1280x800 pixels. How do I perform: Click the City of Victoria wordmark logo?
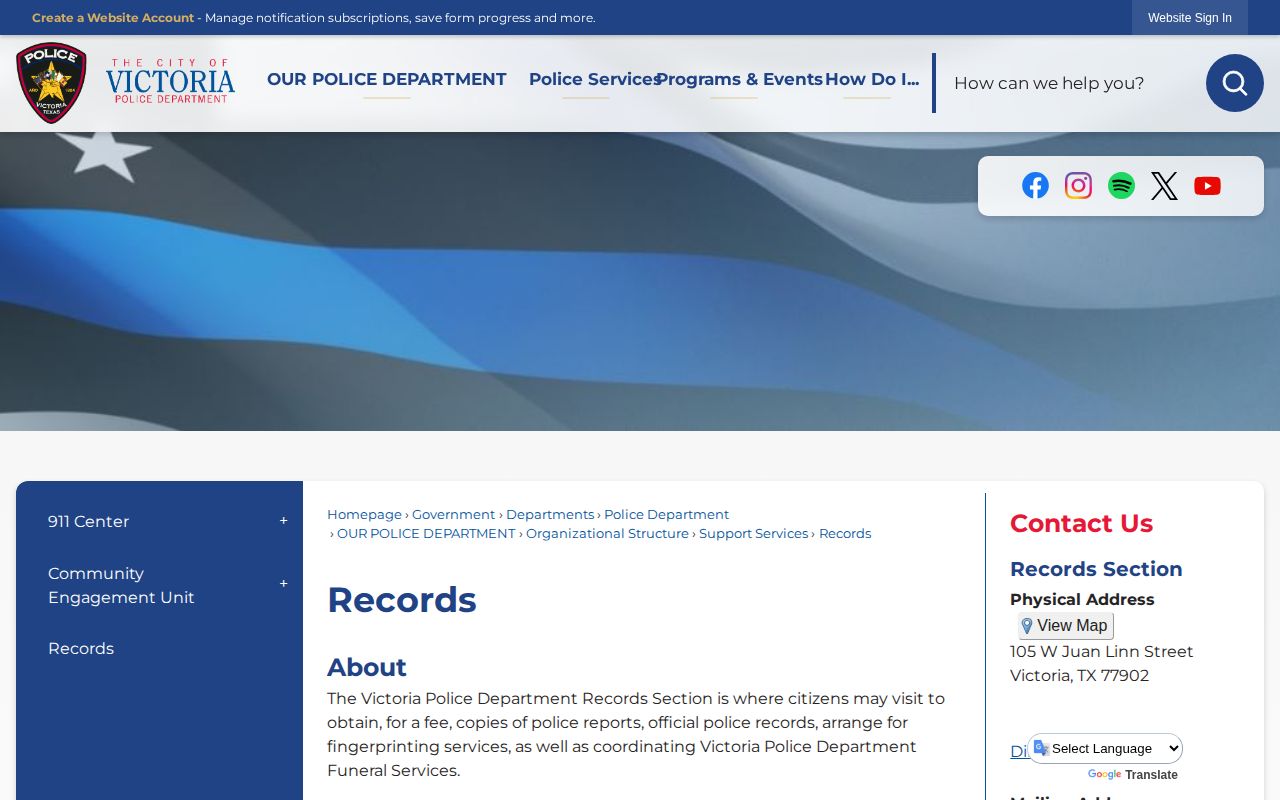tap(171, 81)
